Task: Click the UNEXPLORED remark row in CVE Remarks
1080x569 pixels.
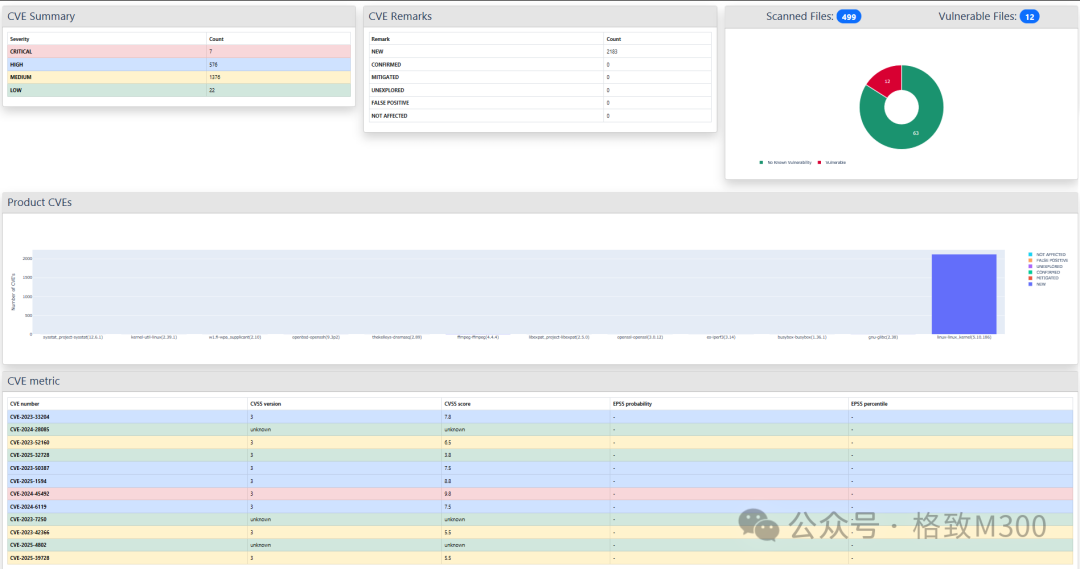Action: (540, 90)
